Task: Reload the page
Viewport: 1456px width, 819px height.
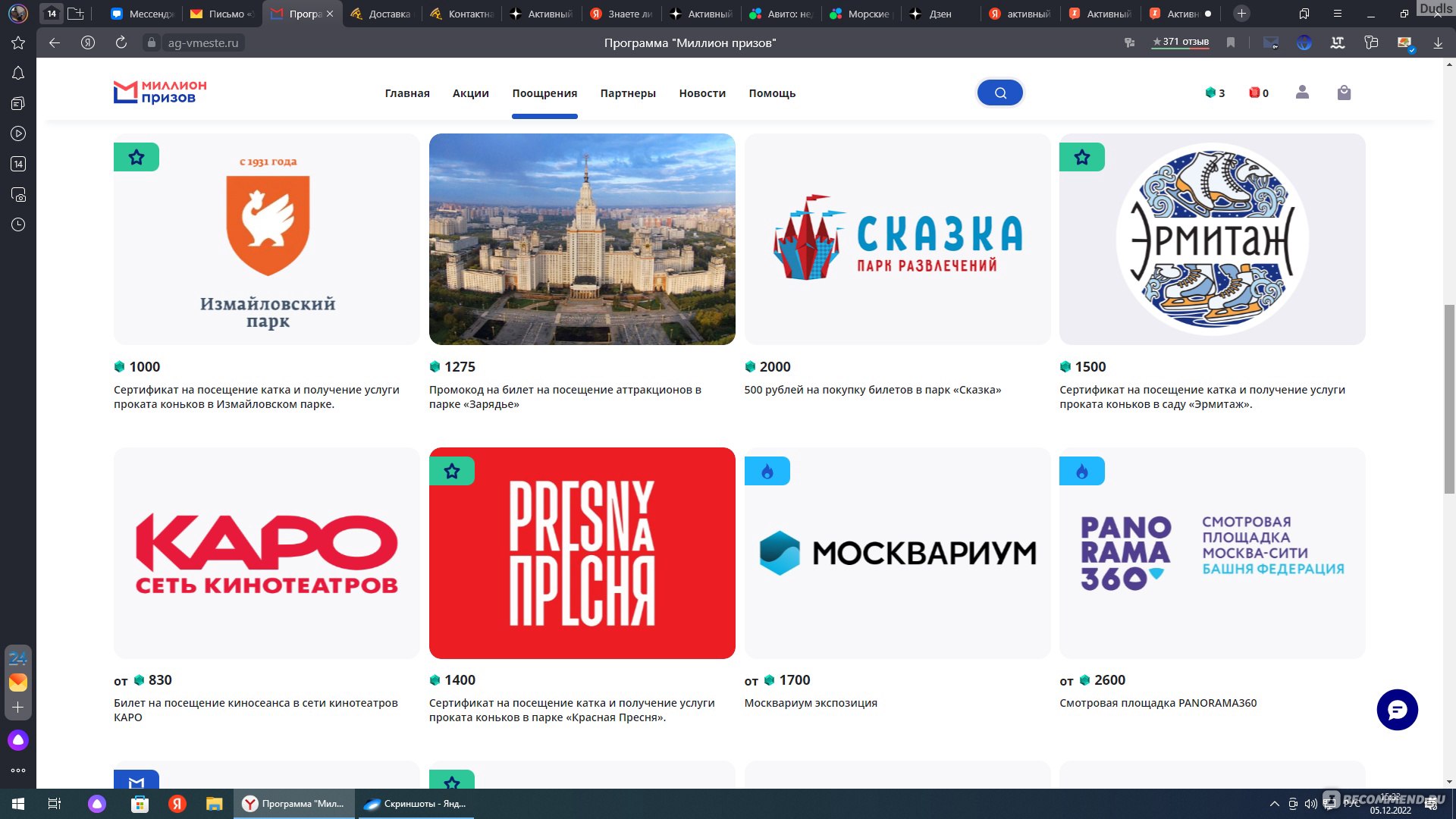Action: tap(121, 42)
